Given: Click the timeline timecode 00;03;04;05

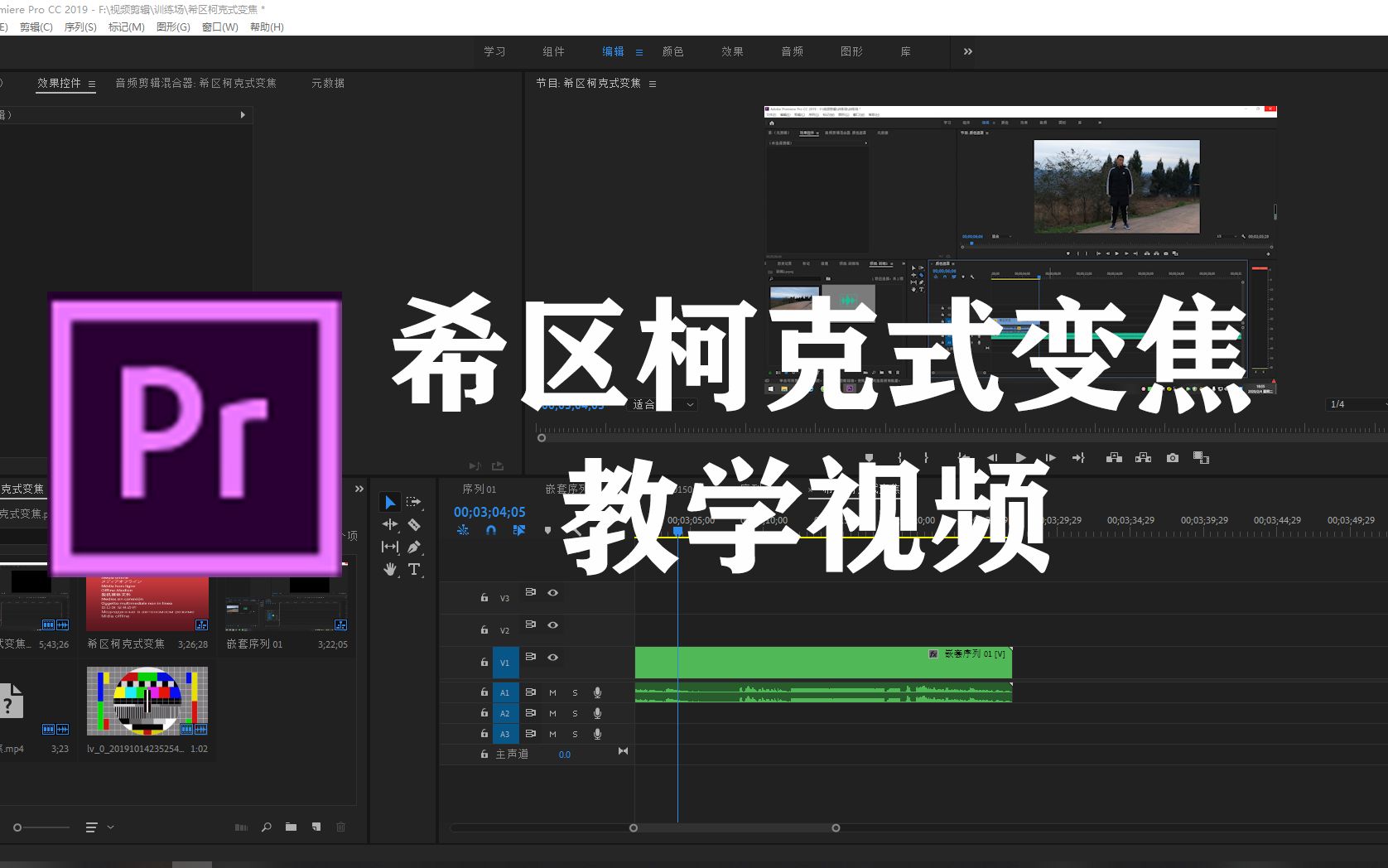Looking at the screenshot, I should tap(489, 512).
